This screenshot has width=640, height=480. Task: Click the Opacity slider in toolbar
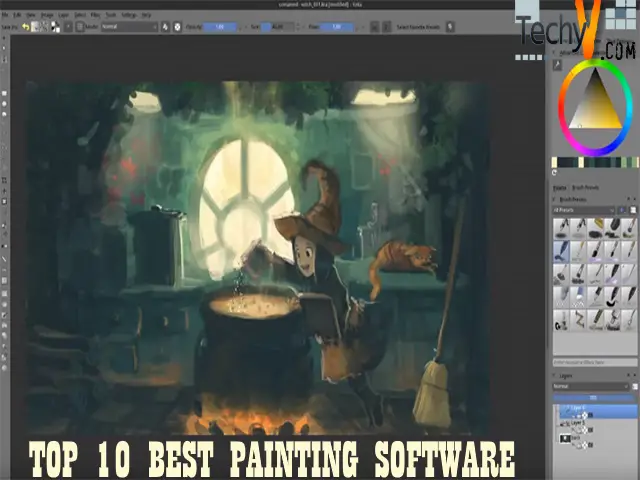pos(220,27)
